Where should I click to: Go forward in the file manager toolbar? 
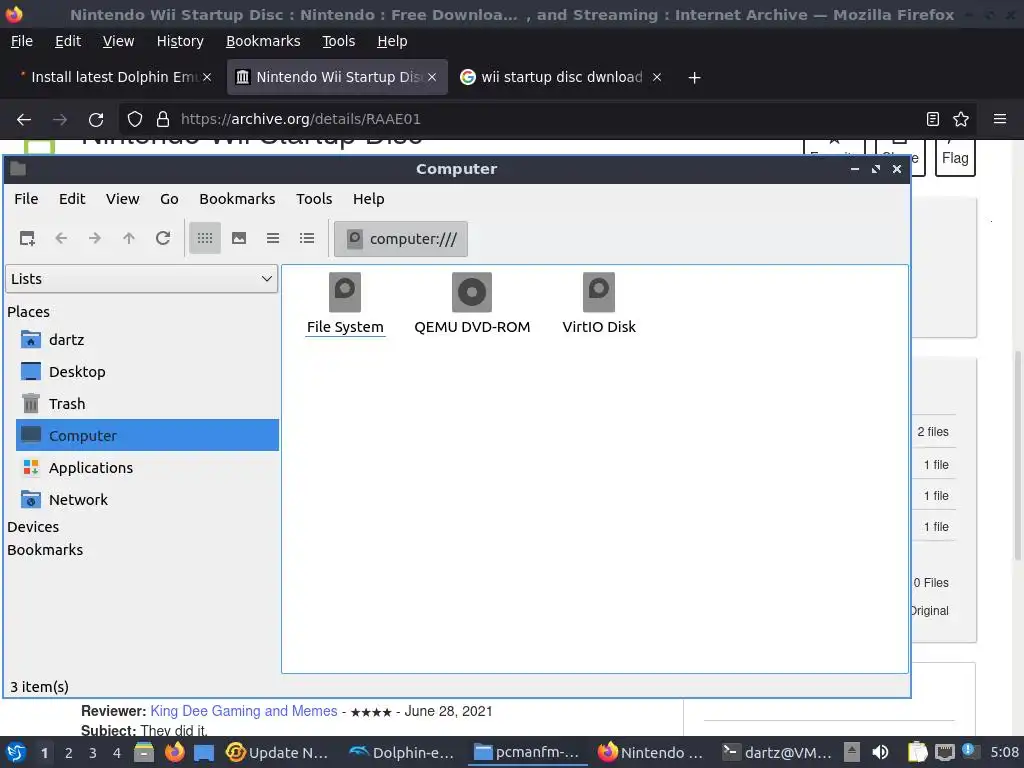[95, 238]
